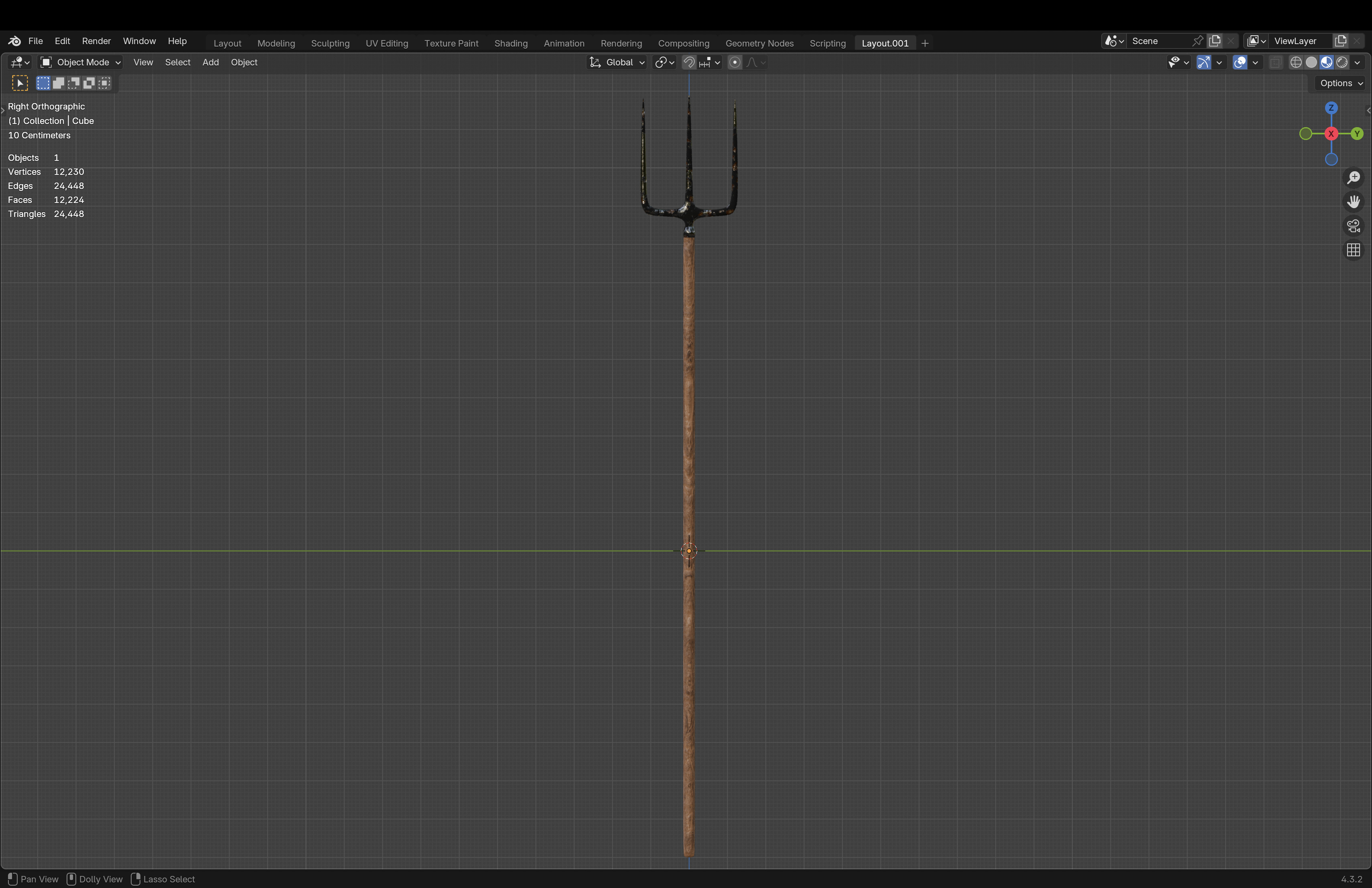Click the Blender logo icon
The image size is (1372, 888).
(14, 41)
